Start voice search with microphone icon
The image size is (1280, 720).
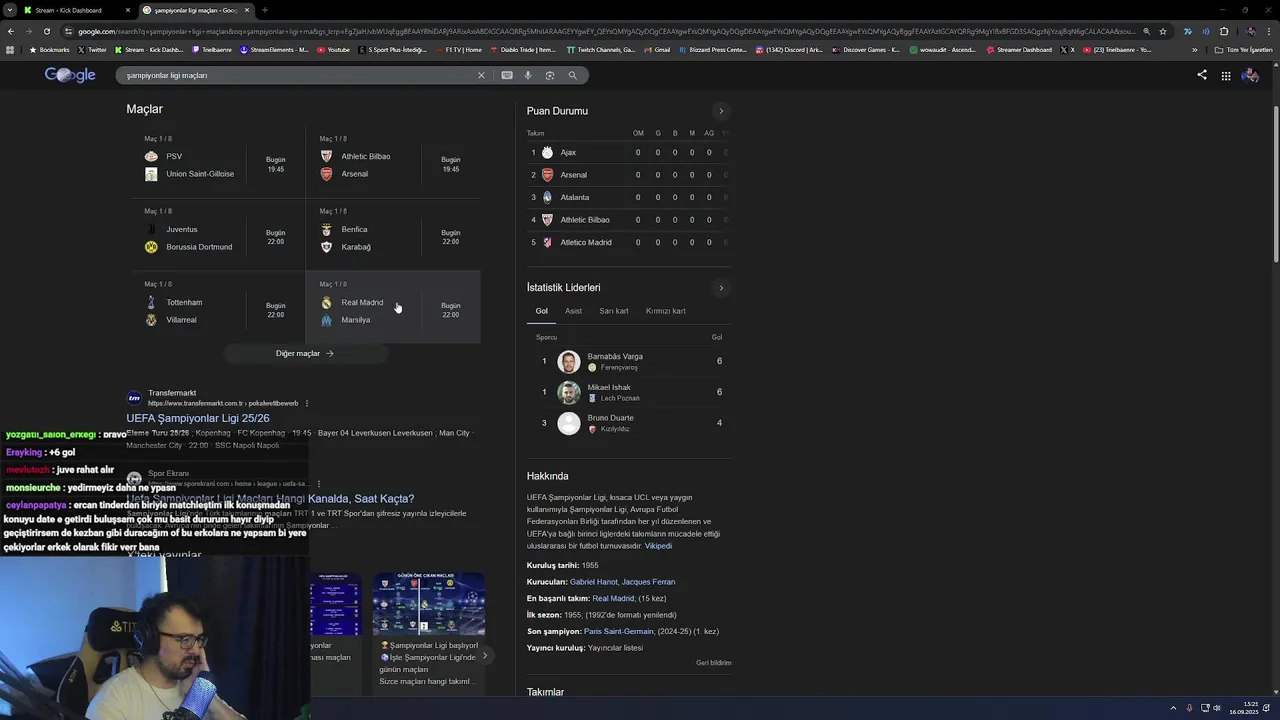coord(528,75)
